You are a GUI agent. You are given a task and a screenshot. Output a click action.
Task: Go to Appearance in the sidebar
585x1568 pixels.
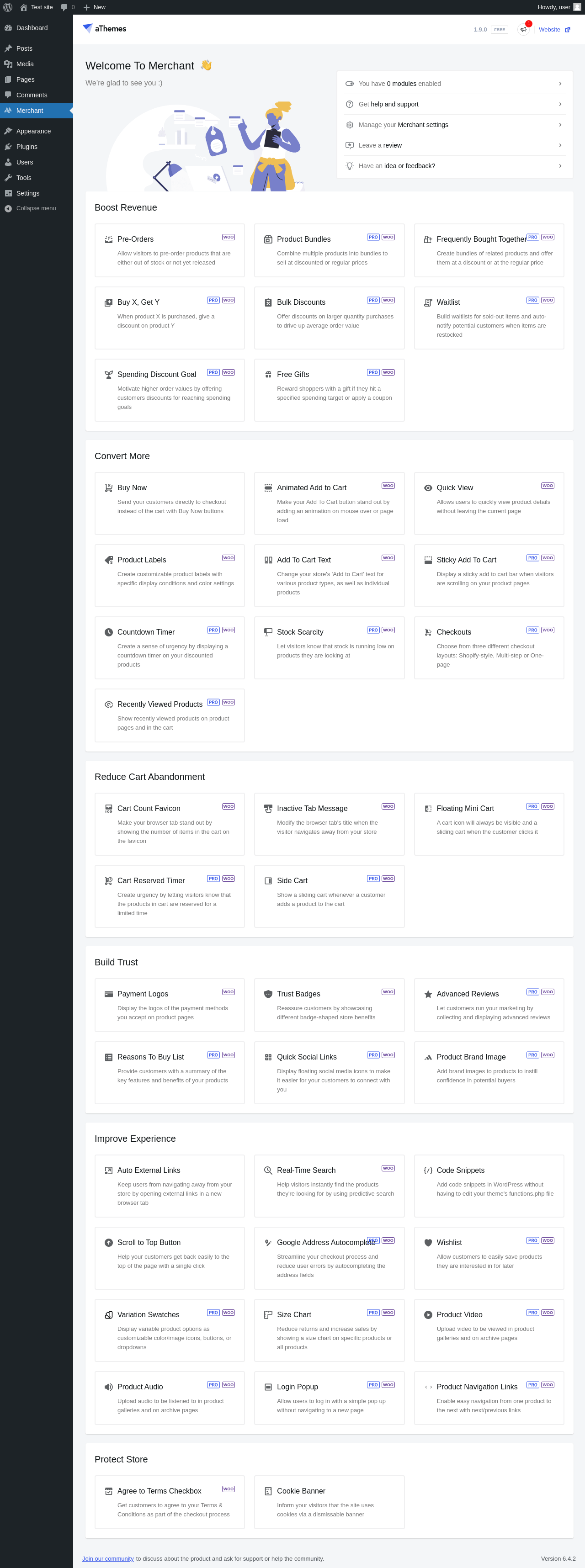tap(33, 131)
